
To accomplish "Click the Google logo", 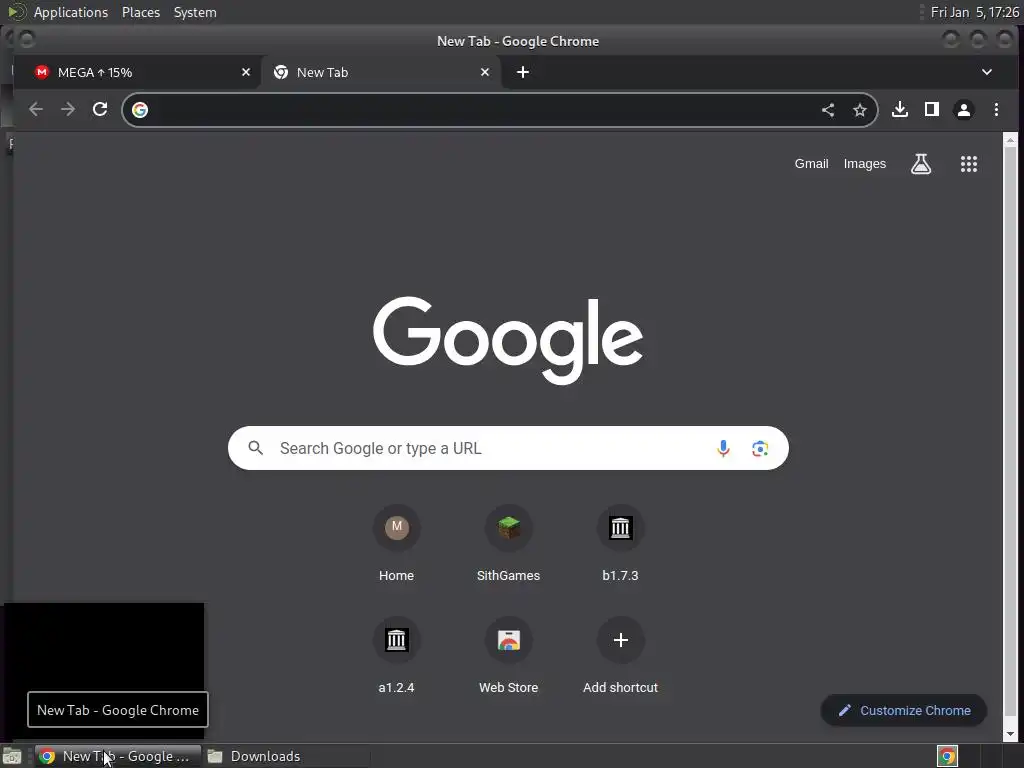I will (x=508, y=340).
